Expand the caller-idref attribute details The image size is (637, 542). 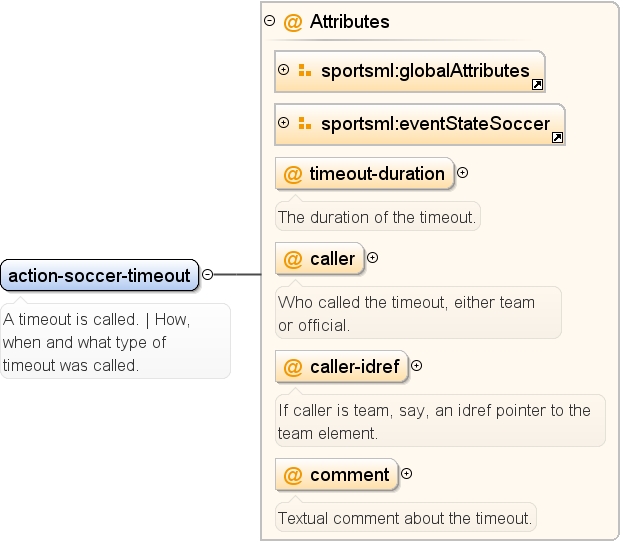coord(416,366)
